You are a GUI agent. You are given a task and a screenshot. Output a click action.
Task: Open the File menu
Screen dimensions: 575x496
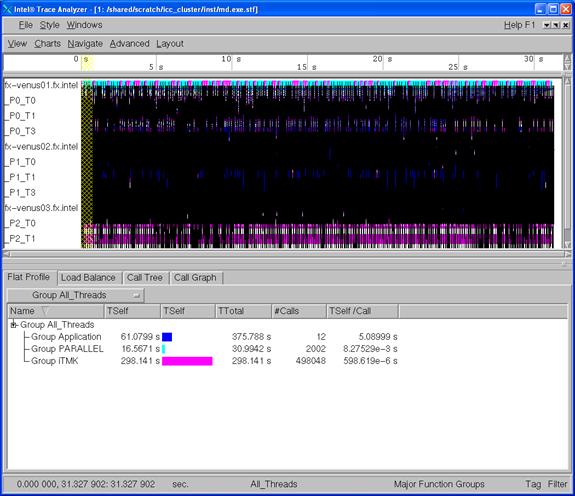point(26,25)
